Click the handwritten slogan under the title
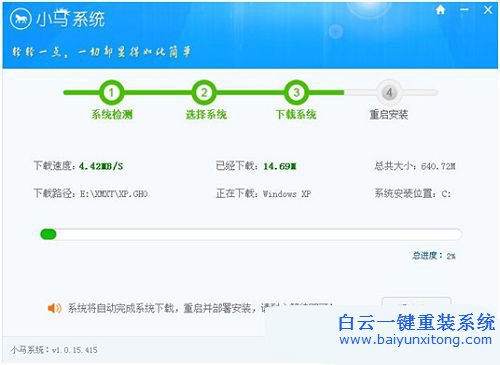 (101, 52)
